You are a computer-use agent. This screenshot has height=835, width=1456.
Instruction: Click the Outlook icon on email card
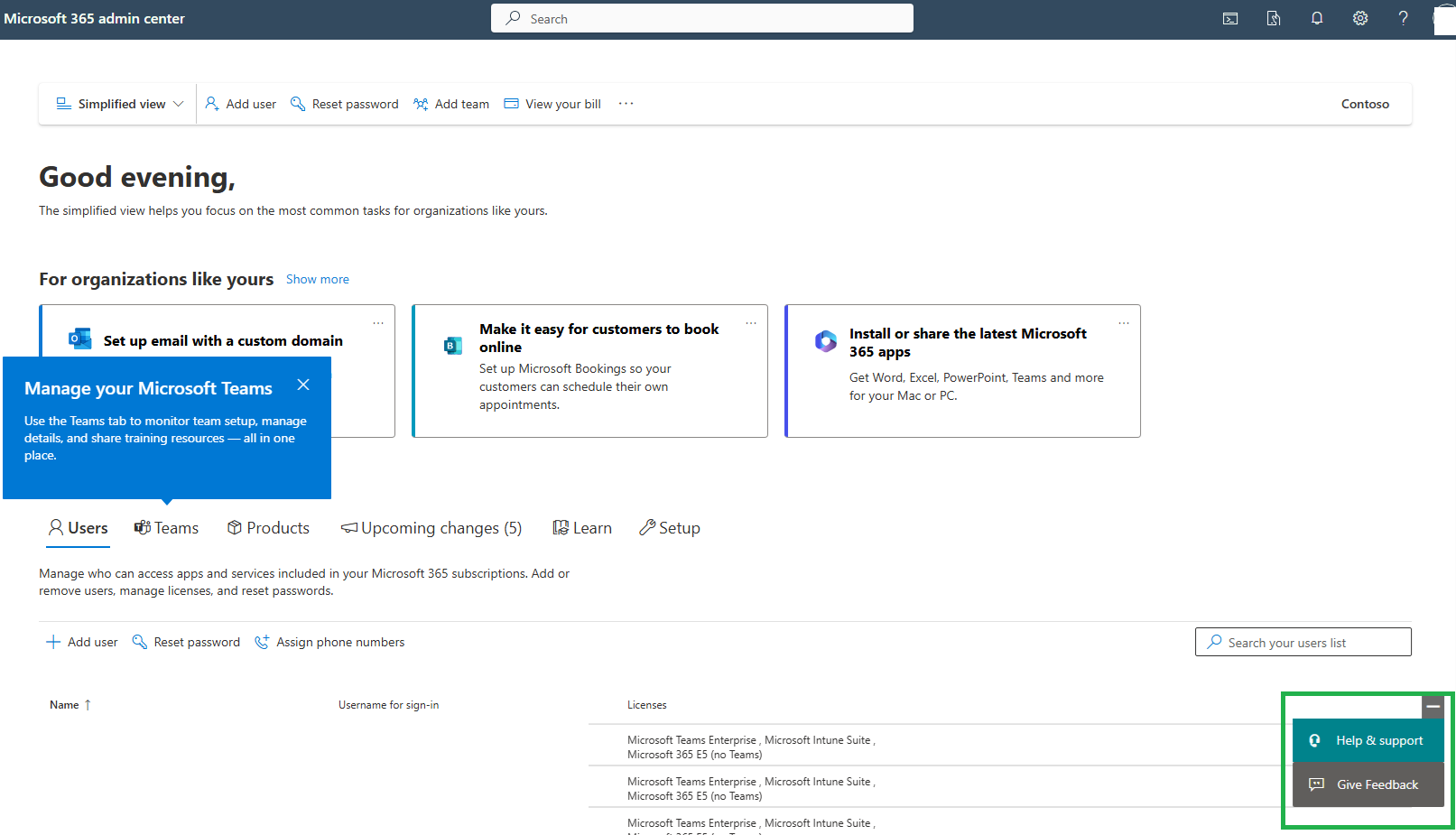coord(80,339)
